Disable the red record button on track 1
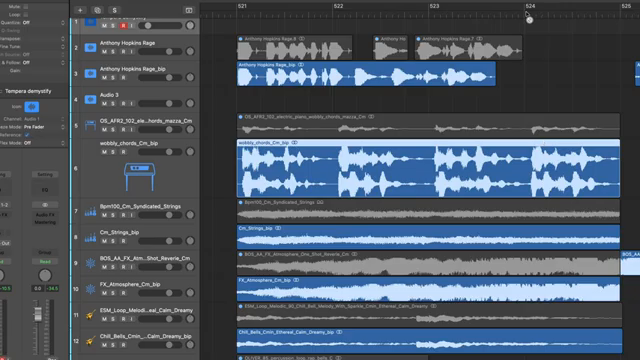 [123, 26]
